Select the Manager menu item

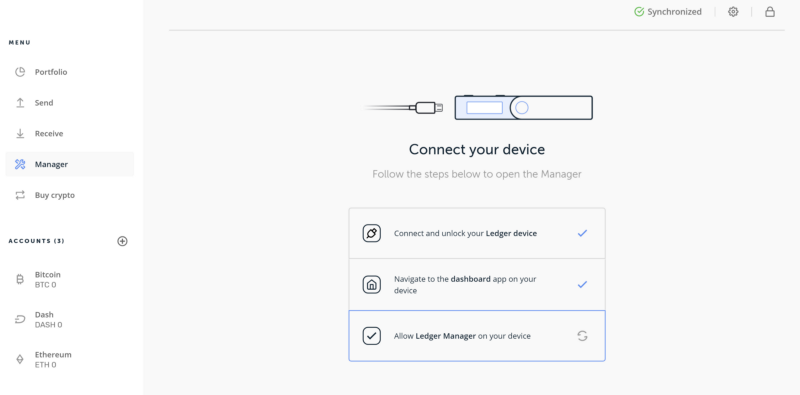69,164
